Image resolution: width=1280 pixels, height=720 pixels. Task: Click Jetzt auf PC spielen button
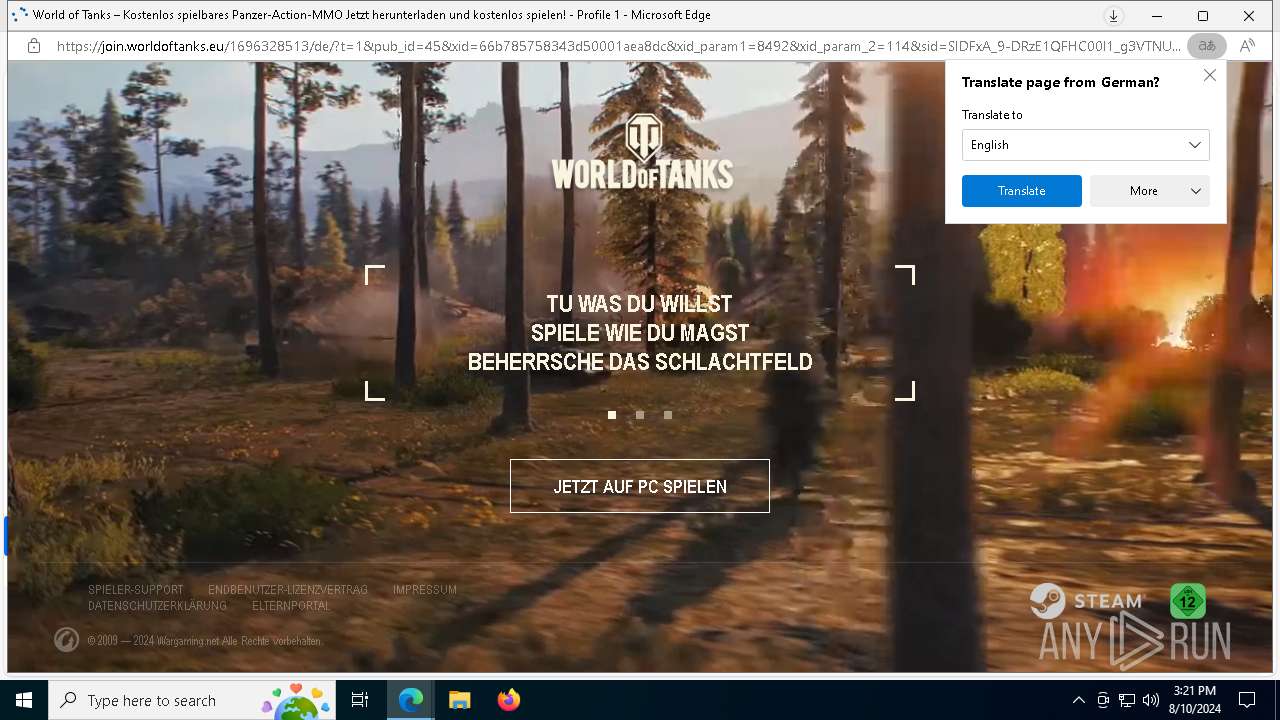point(640,486)
